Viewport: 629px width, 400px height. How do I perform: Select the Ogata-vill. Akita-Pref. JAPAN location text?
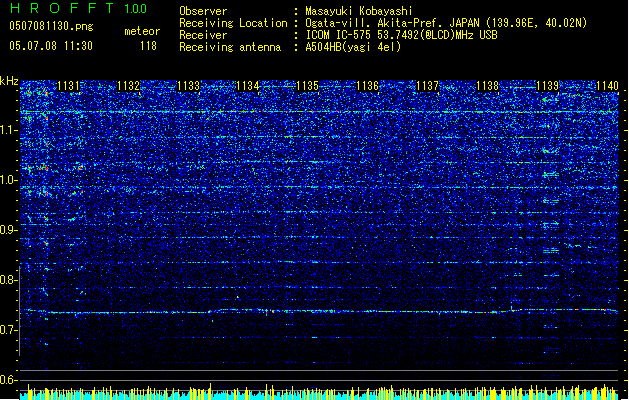(446, 23)
